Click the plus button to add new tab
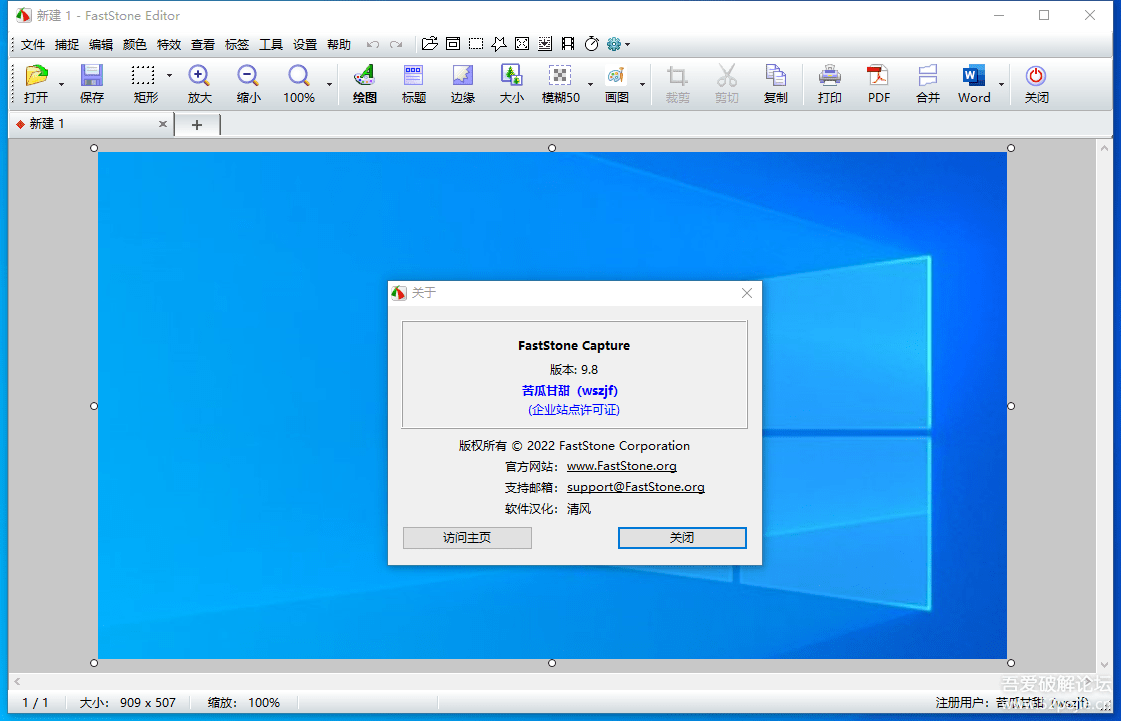 (x=197, y=125)
